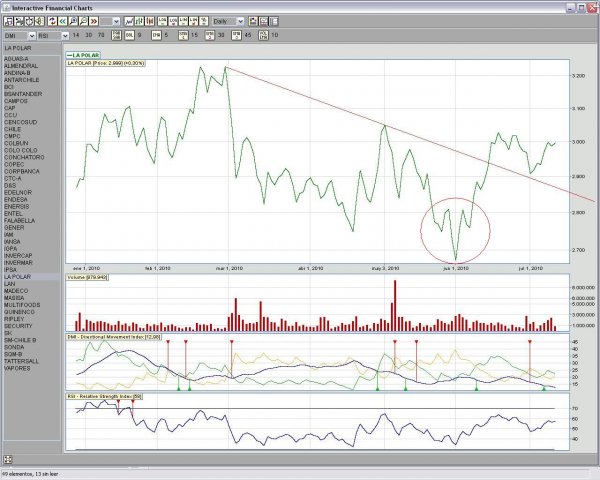Image resolution: width=600 pixels, height=480 pixels.
Task: Select SONDA in the stock list
Action: click(14, 347)
